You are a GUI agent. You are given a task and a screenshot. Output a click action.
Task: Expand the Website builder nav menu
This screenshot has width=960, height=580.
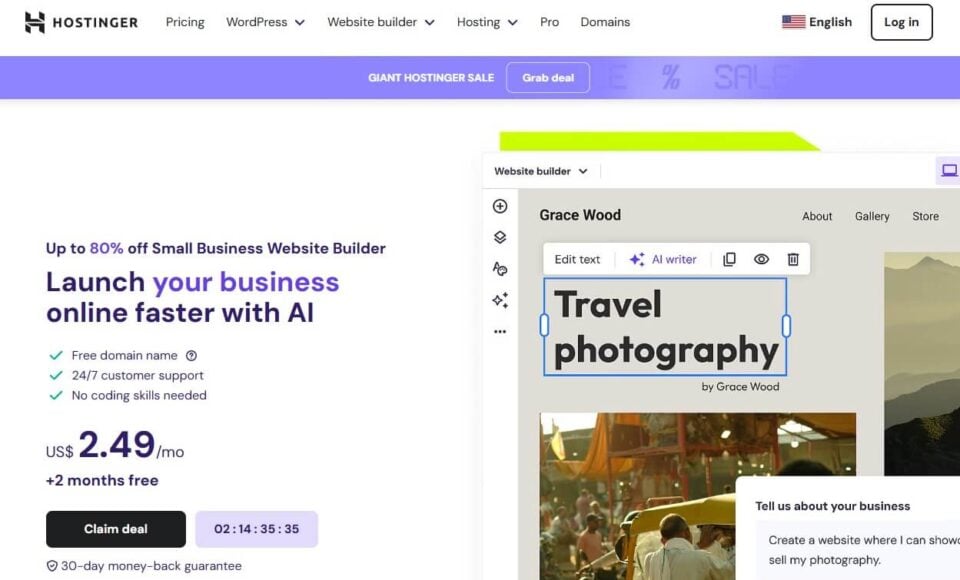point(381,22)
